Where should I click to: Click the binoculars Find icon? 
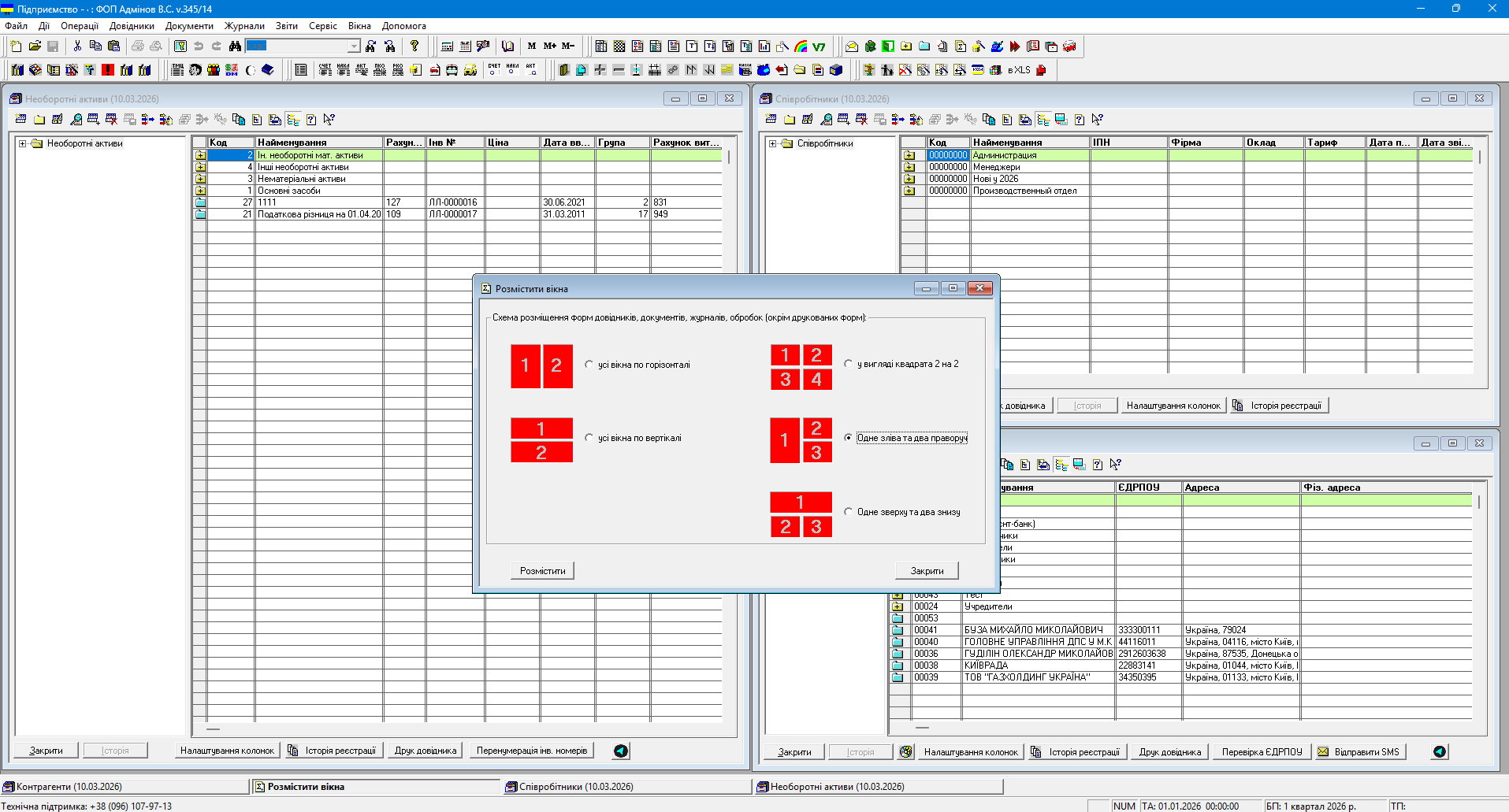[235, 46]
